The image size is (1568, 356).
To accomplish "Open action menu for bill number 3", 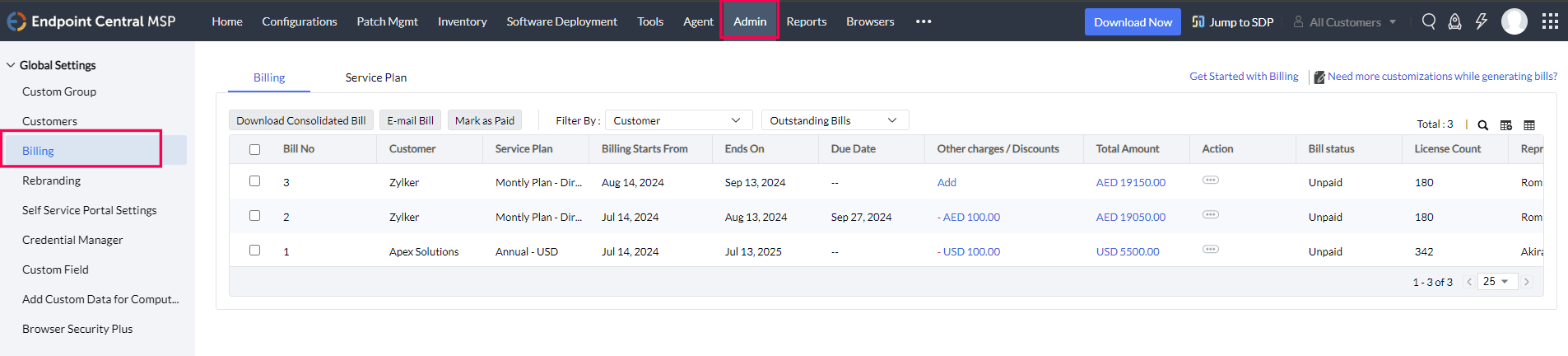I will (x=1211, y=180).
